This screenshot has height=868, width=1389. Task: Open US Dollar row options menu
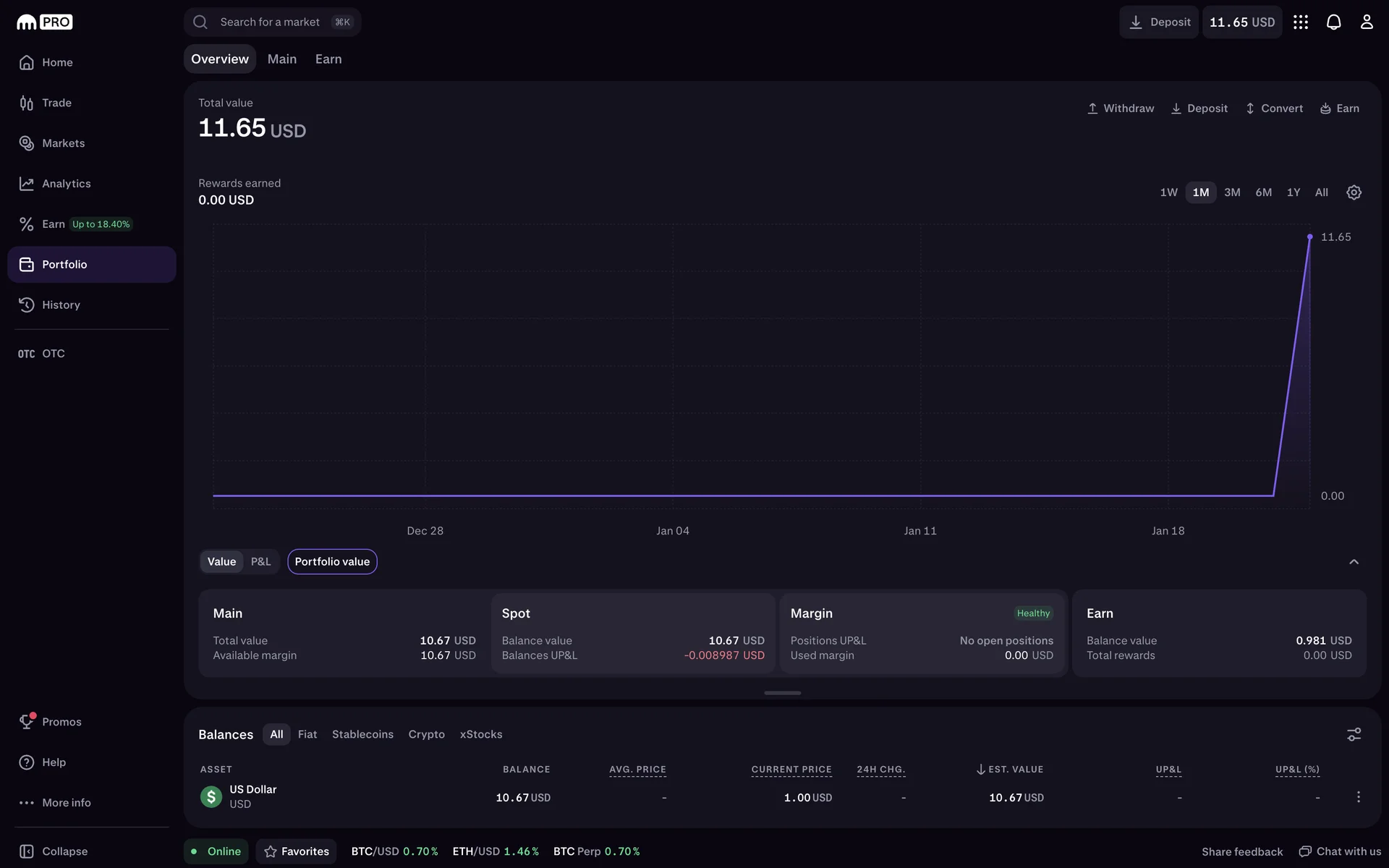pyautogui.click(x=1358, y=796)
